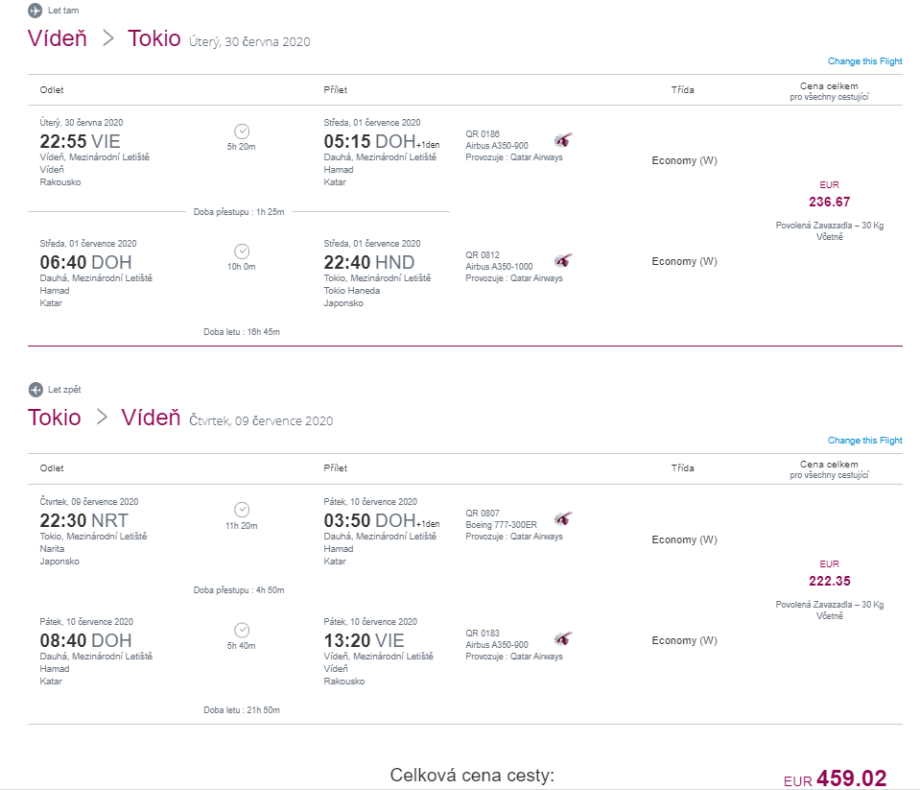Click the 22:40 HND arrival time

tap(369, 262)
